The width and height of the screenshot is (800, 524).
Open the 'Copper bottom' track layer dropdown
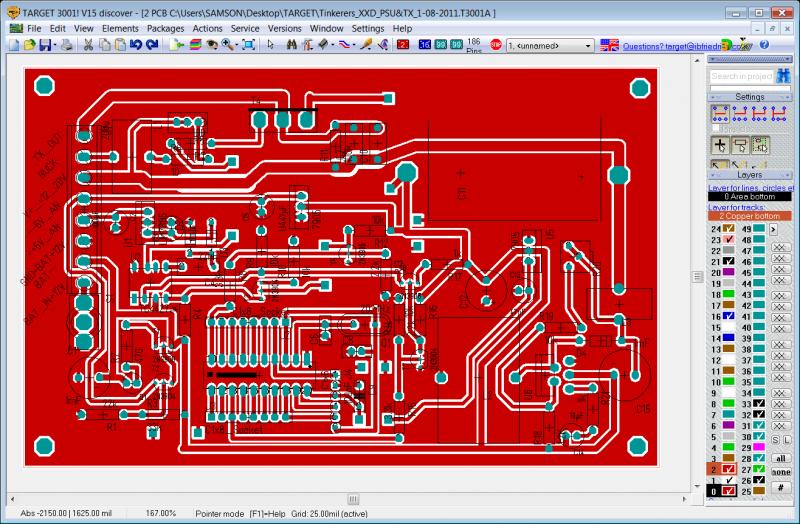click(x=750, y=215)
